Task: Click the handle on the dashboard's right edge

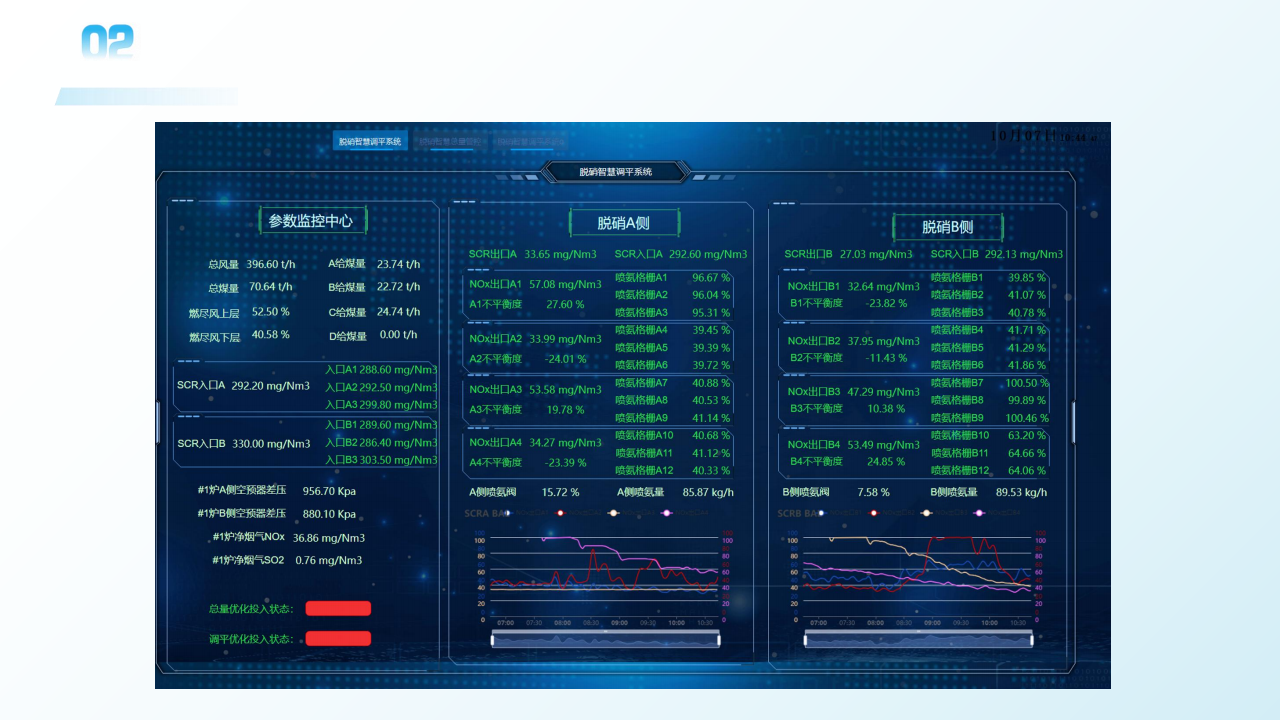Action: [1074, 422]
